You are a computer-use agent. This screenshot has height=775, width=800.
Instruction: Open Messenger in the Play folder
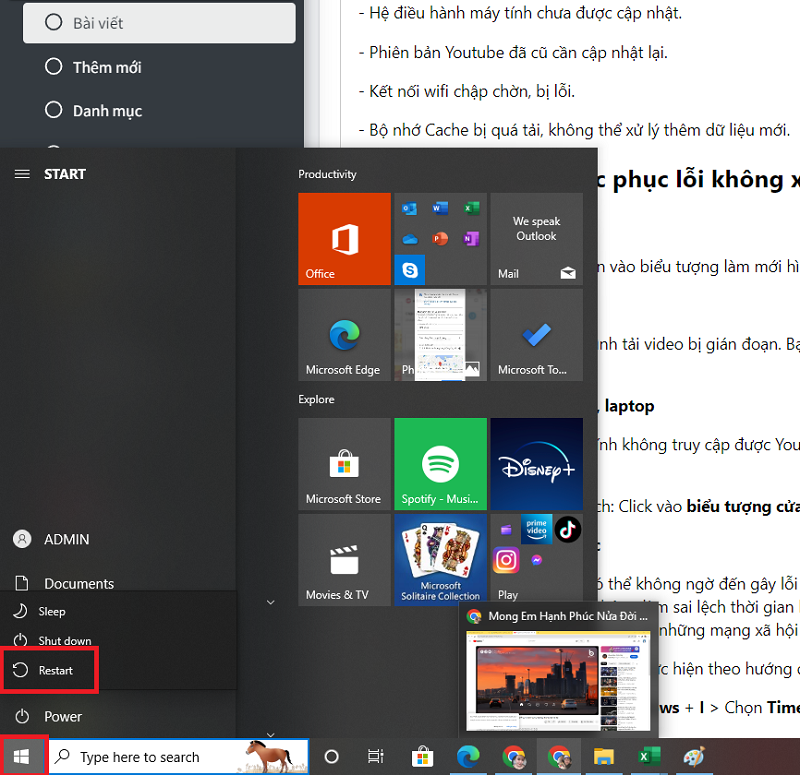tap(536, 560)
